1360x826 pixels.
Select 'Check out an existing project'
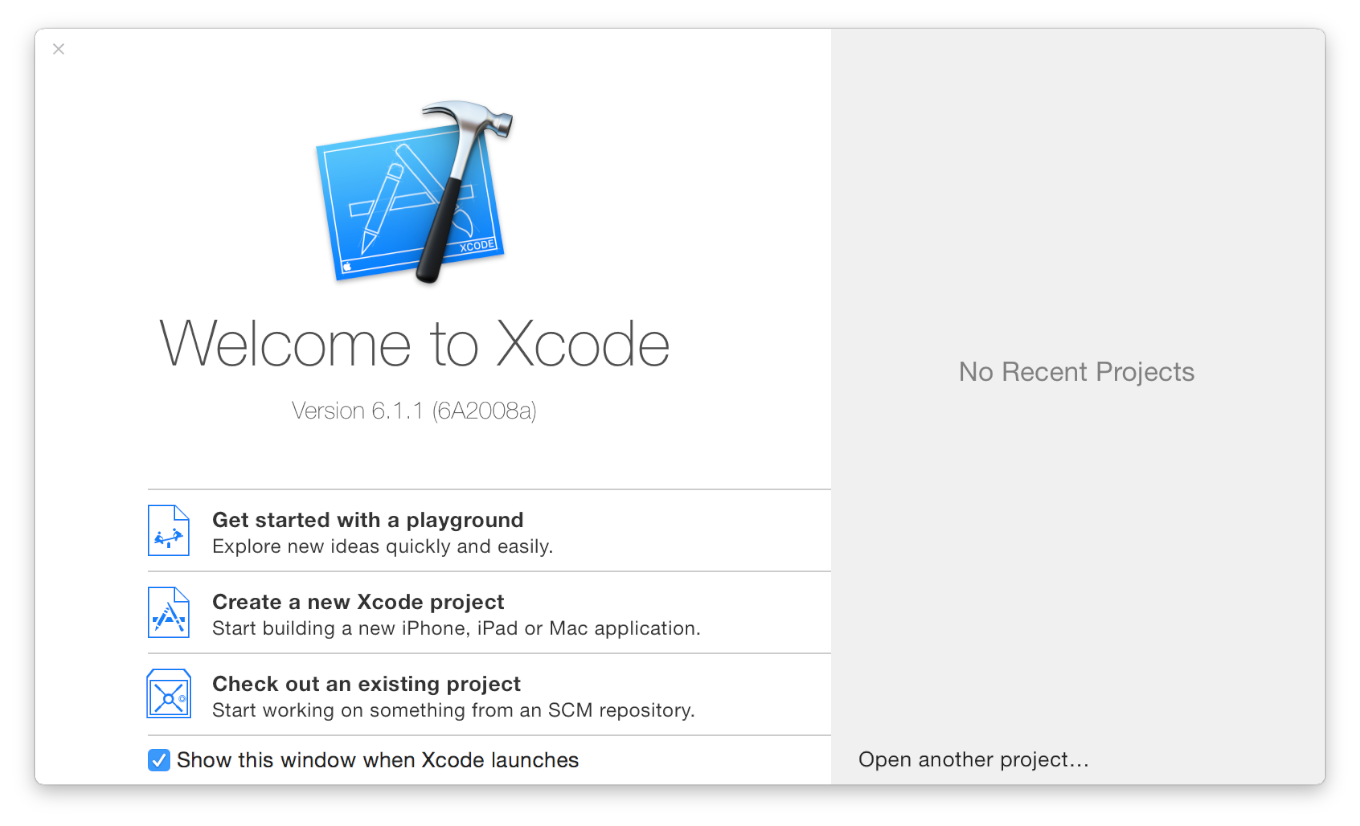[366, 684]
